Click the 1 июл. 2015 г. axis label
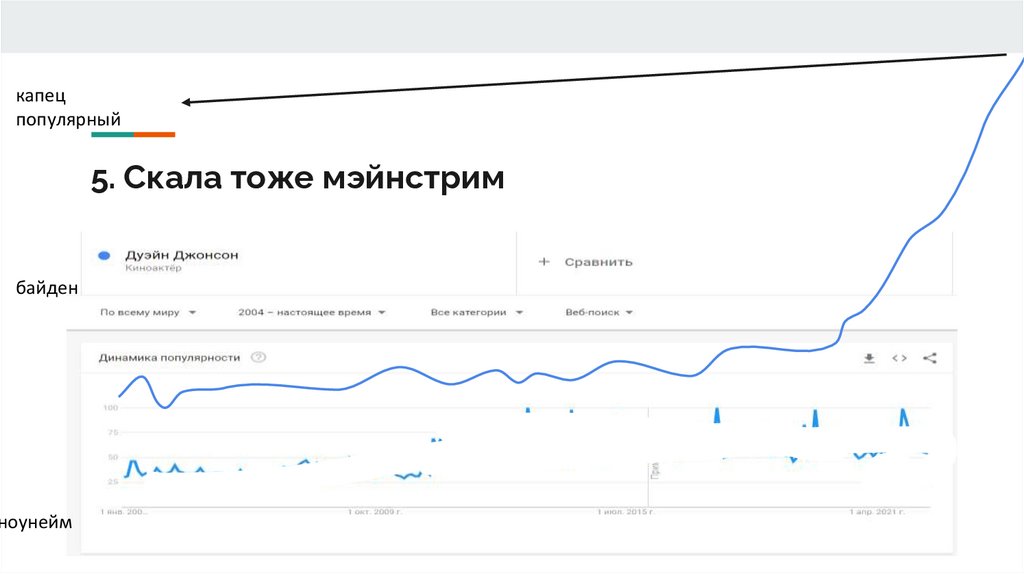 point(626,511)
